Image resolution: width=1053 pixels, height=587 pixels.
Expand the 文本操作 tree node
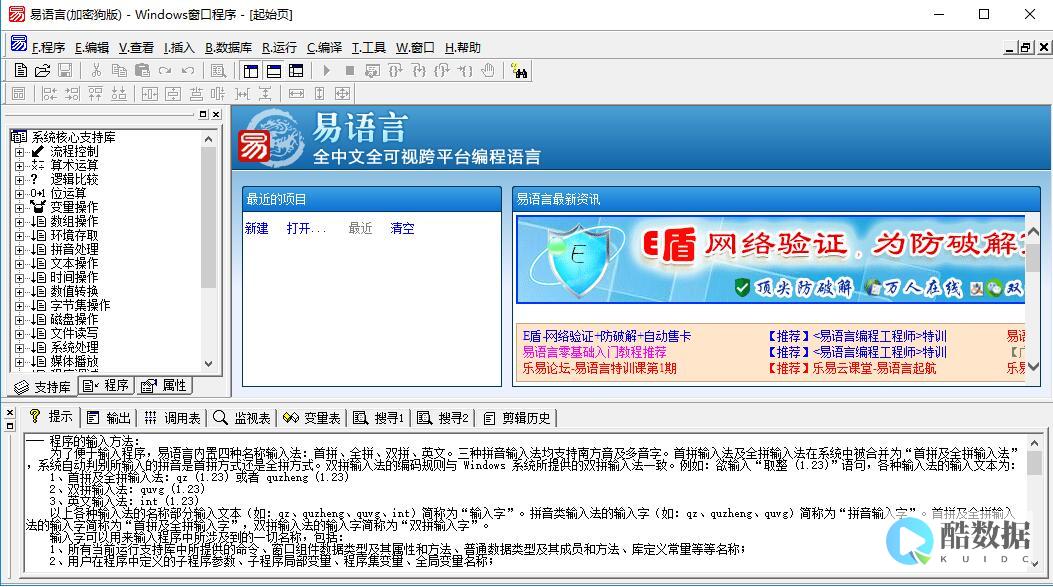[19, 264]
